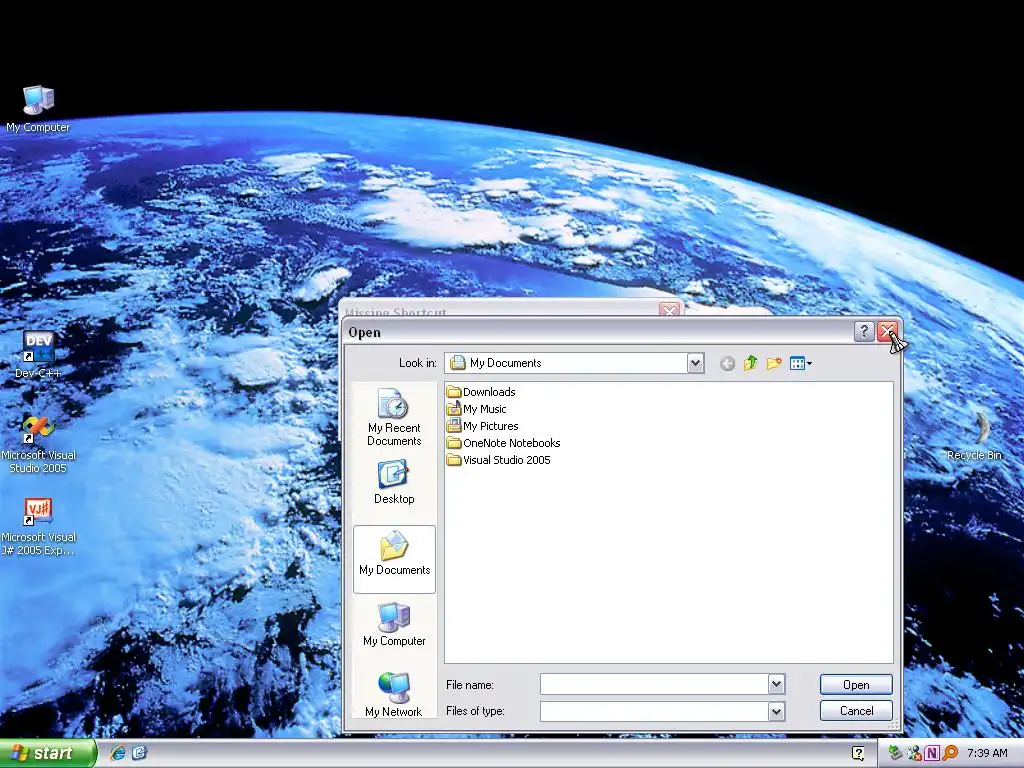This screenshot has height=768, width=1024.
Task: Go up one folder level
Action: point(750,363)
